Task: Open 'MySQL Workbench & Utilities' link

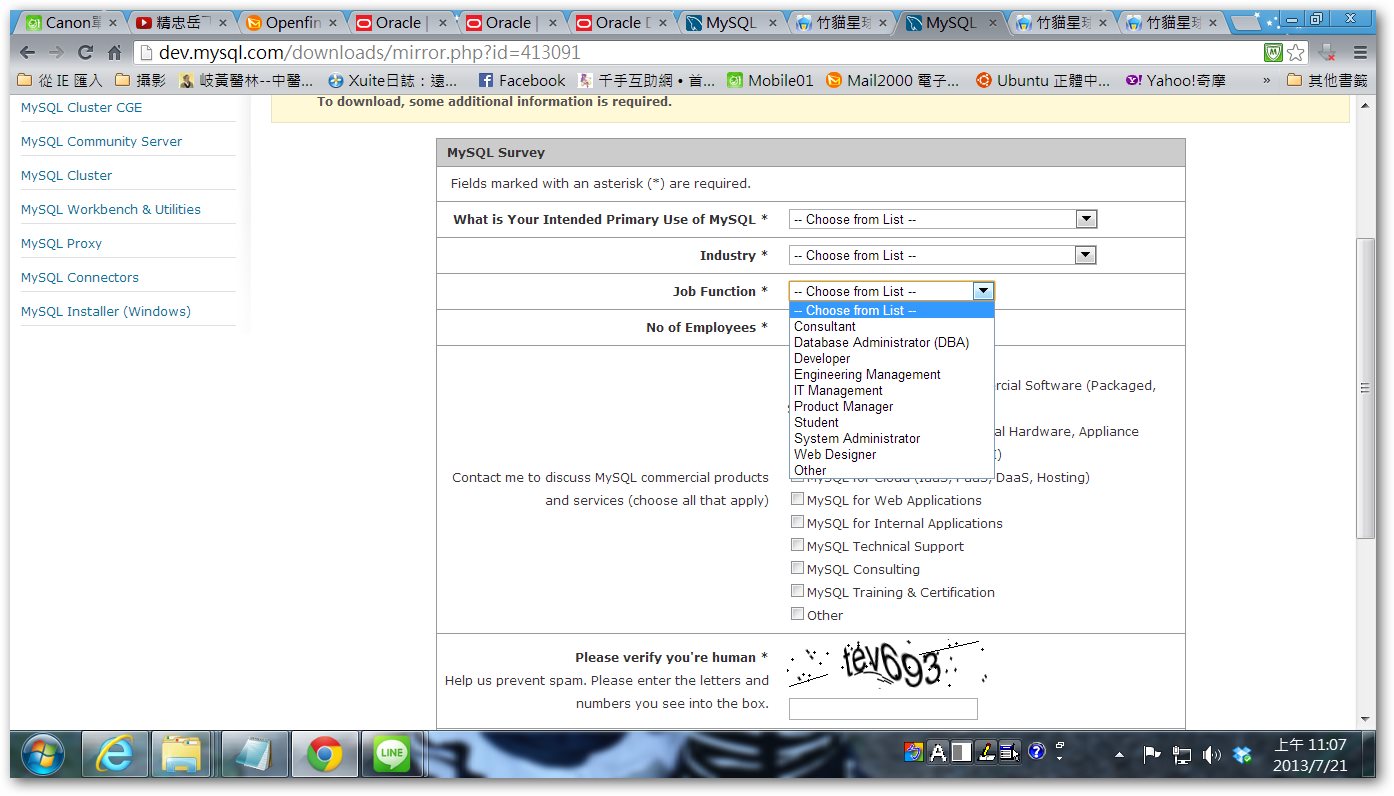Action: [111, 209]
